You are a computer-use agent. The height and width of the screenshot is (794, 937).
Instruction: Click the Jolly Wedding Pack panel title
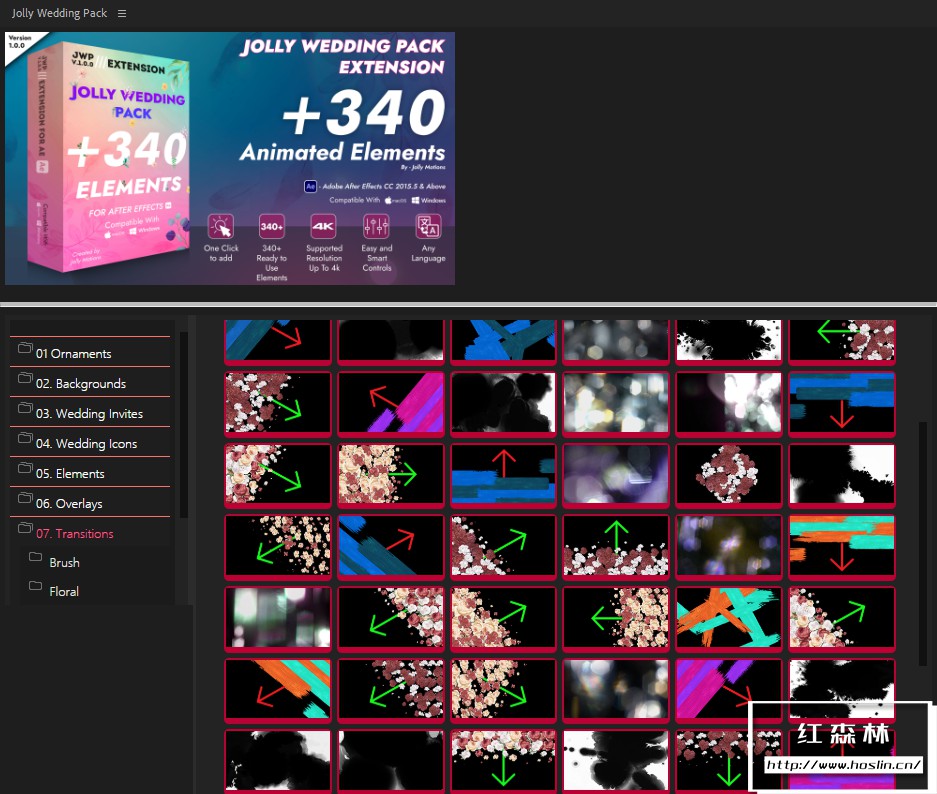(59, 13)
